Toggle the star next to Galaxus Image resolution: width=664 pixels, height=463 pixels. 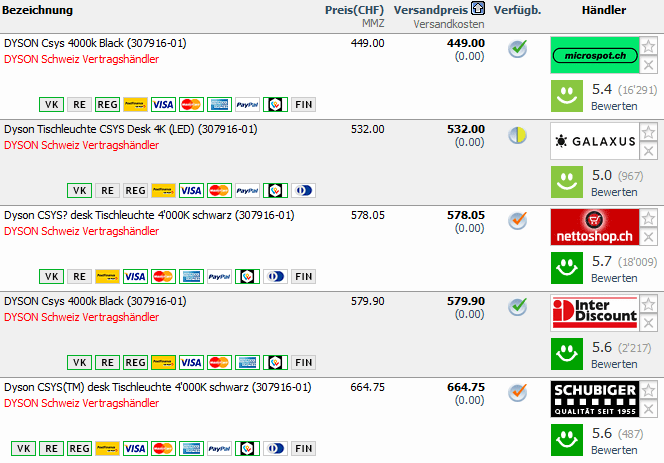(649, 132)
